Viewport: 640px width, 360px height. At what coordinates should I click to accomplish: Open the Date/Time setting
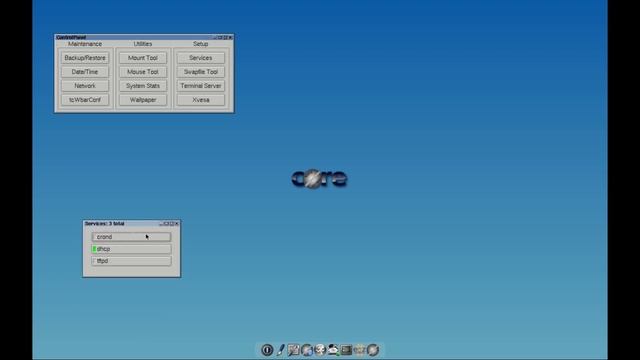coord(85,72)
